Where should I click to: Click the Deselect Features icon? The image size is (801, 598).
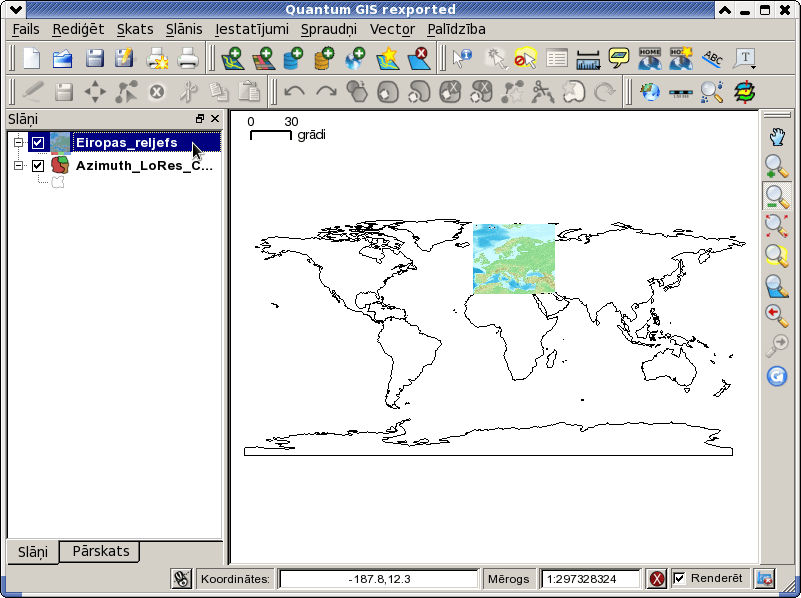tap(525, 58)
